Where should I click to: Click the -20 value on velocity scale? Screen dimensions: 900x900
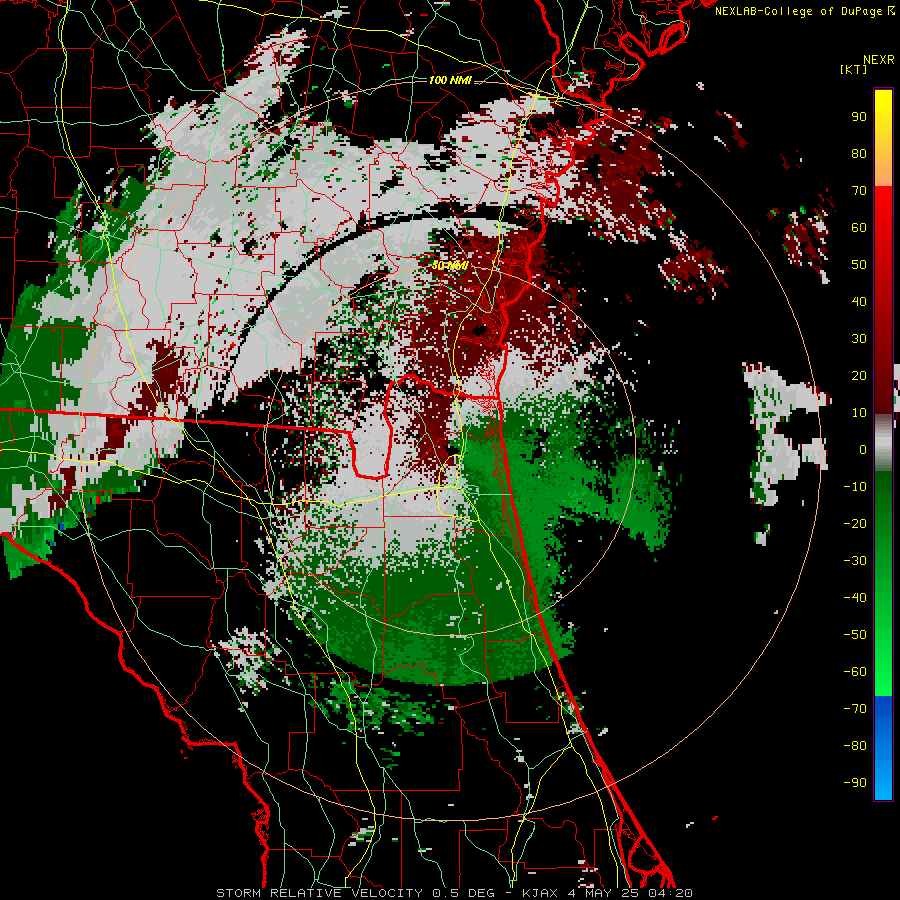click(855, 524)
